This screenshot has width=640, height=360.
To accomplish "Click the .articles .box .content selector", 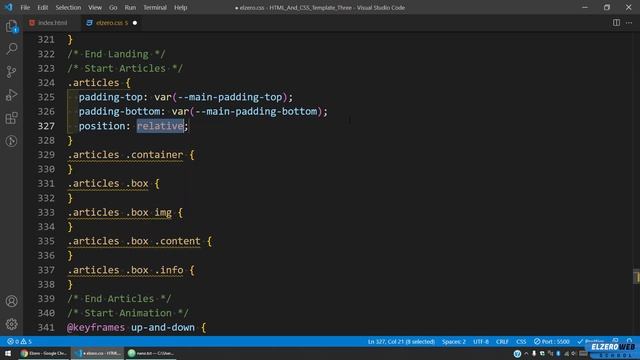I will [x=134, y=241].
